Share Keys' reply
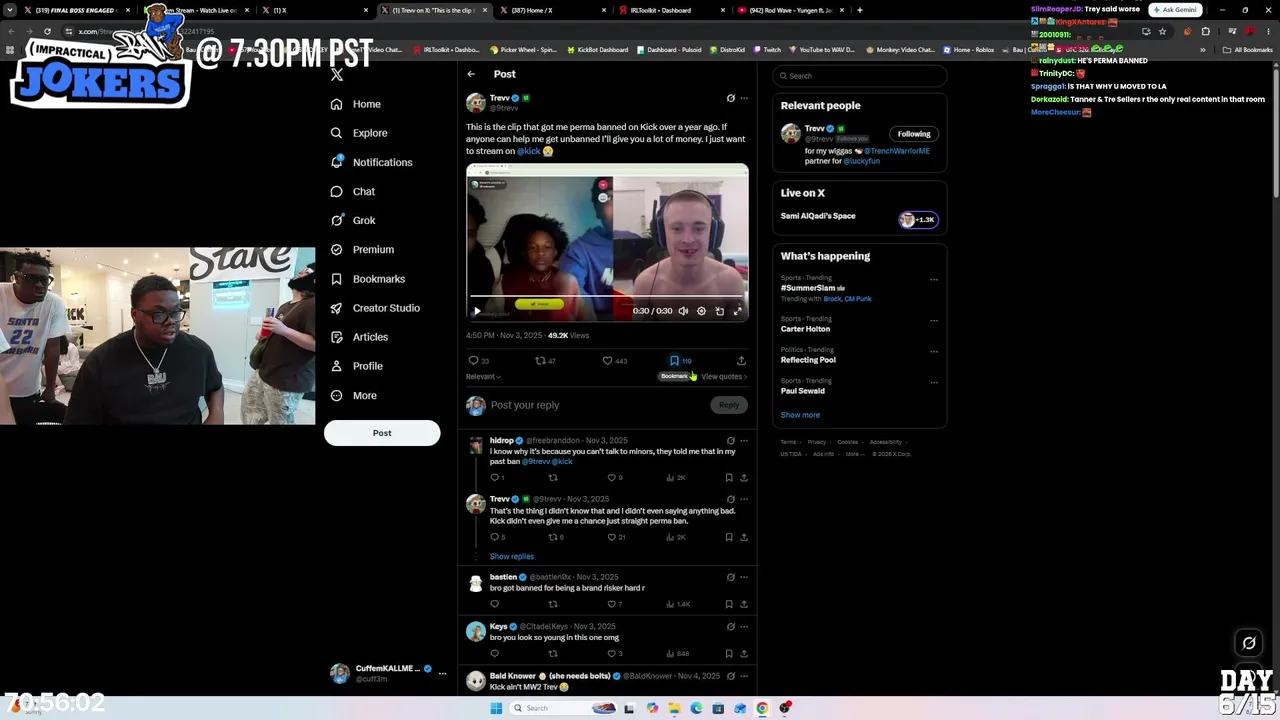This screenshot has height=720, width=1280. [743, 654]
